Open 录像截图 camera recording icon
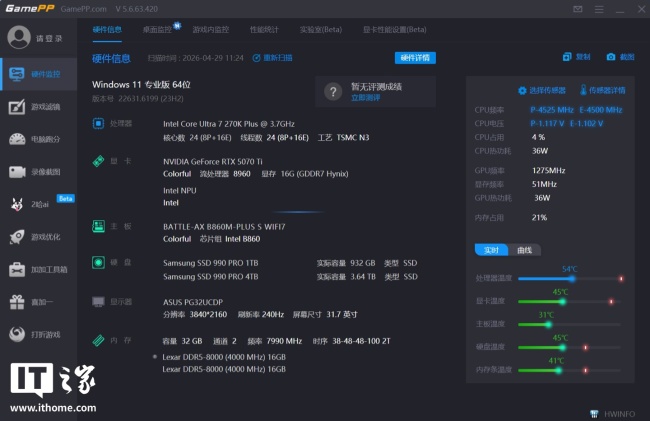Screen dimensions: 650x421 pos(17,172)
